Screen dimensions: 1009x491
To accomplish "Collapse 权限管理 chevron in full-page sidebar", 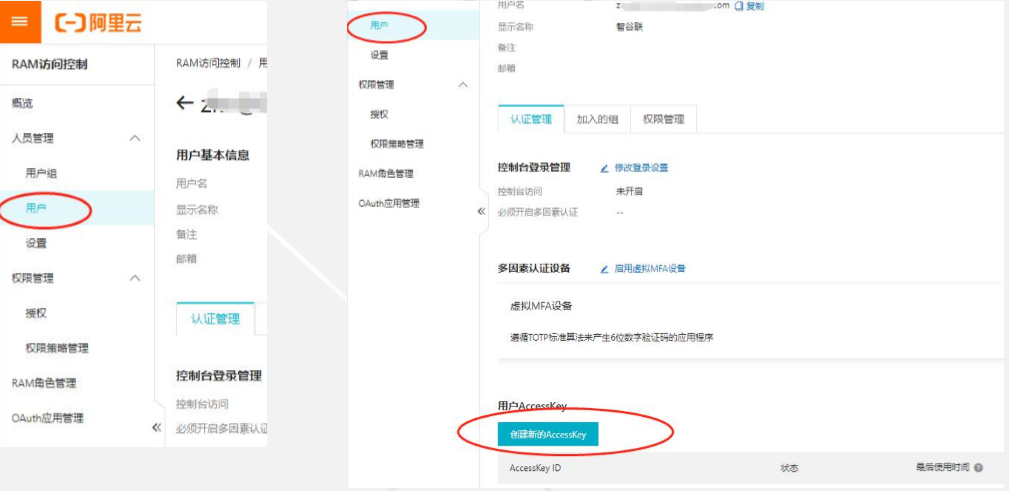I will click(463, 85).
